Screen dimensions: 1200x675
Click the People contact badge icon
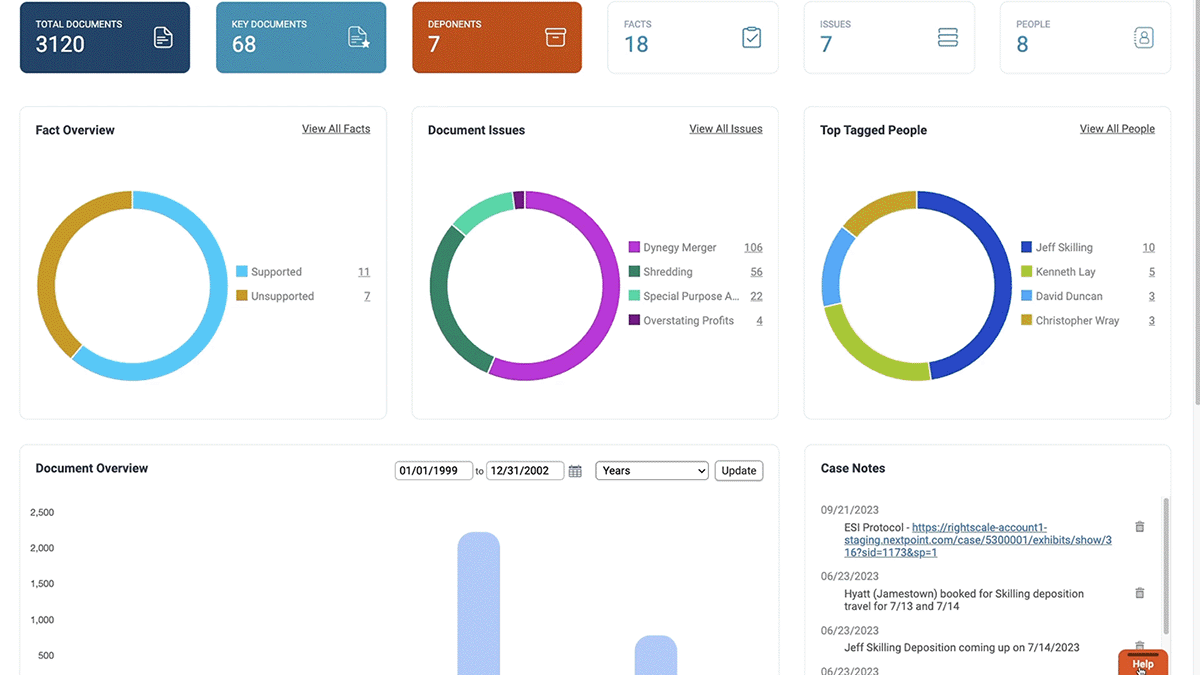(x=1143, y=38)
